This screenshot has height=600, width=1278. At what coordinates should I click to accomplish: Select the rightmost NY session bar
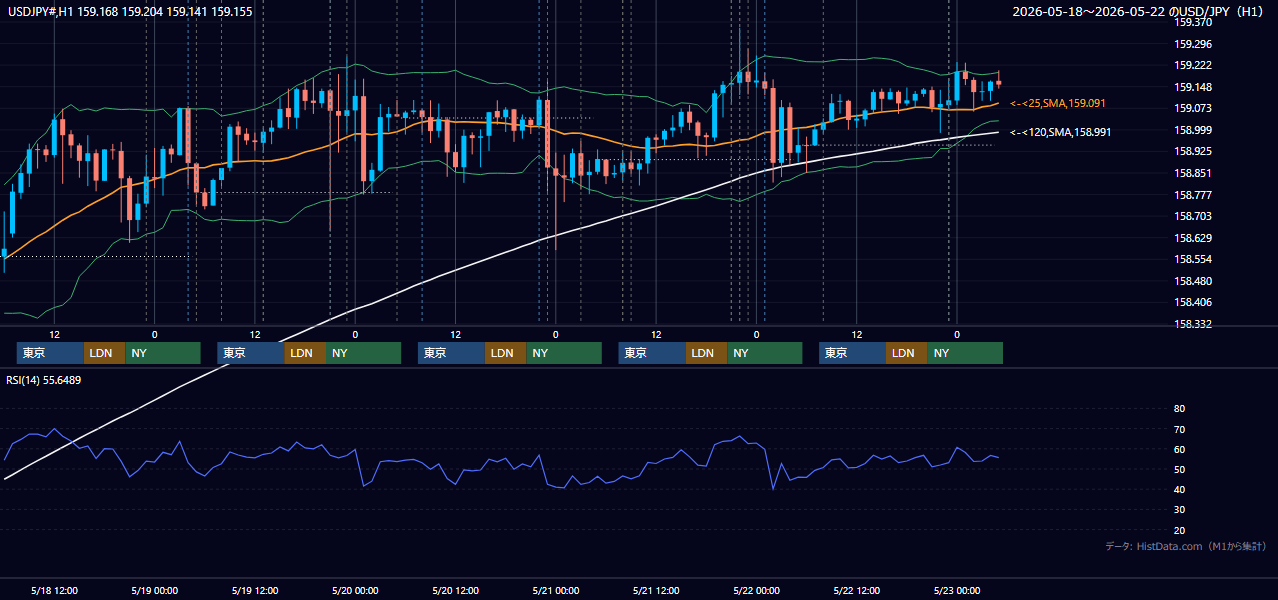click(965, 353)
